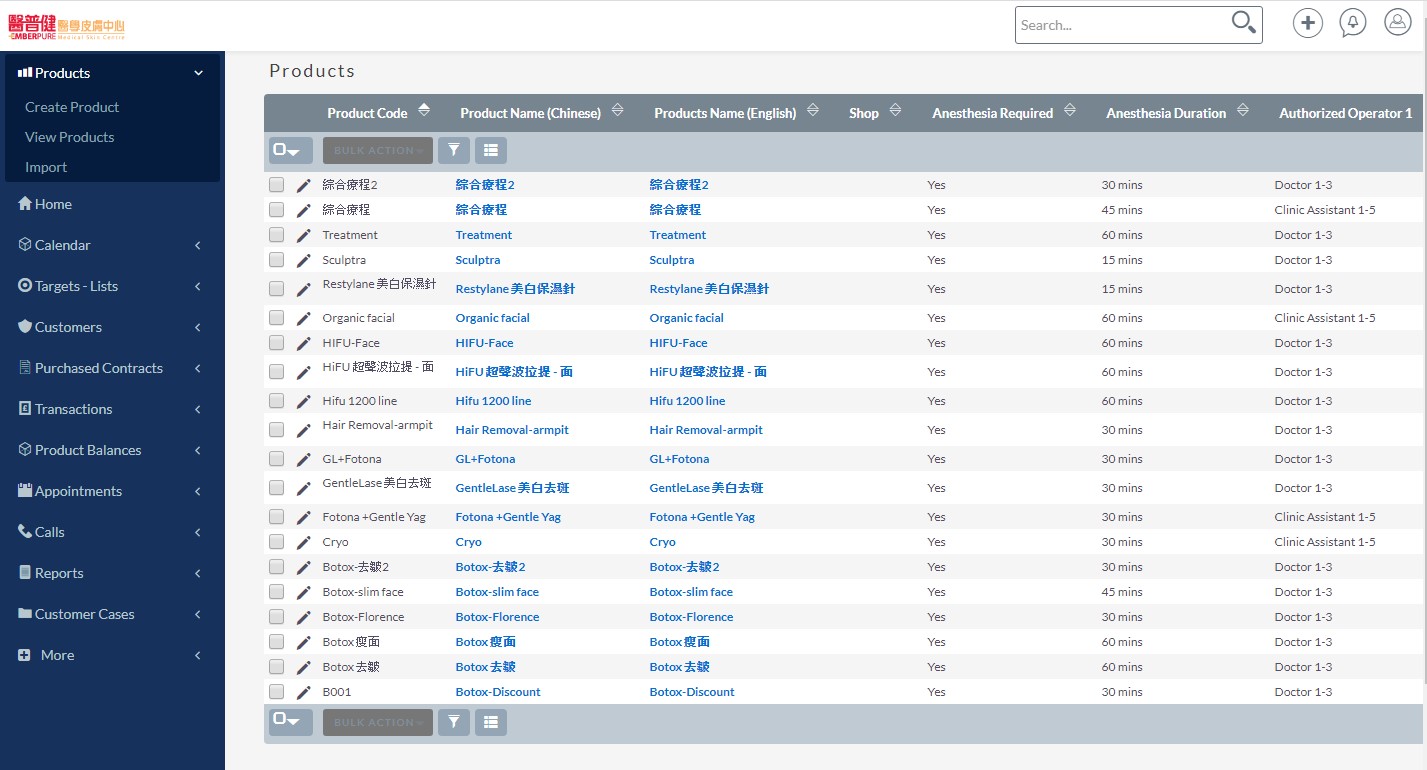Sort by Anesthesia Required arrows

[x=1069, y=110]
